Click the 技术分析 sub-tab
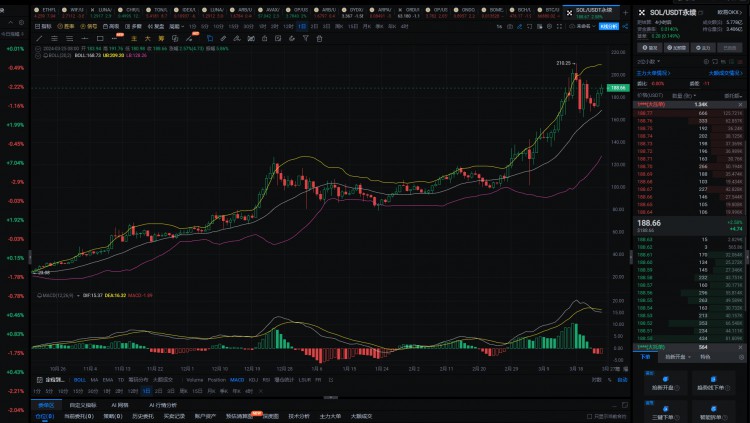The image size is (750, 423). [299, 416]
